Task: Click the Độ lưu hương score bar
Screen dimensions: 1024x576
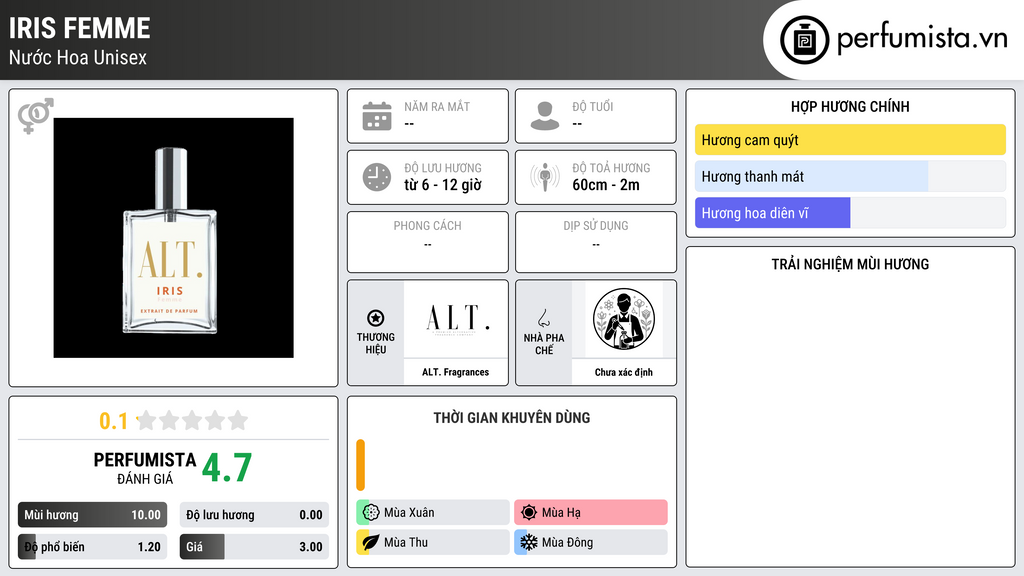Action: click(255, 515)
